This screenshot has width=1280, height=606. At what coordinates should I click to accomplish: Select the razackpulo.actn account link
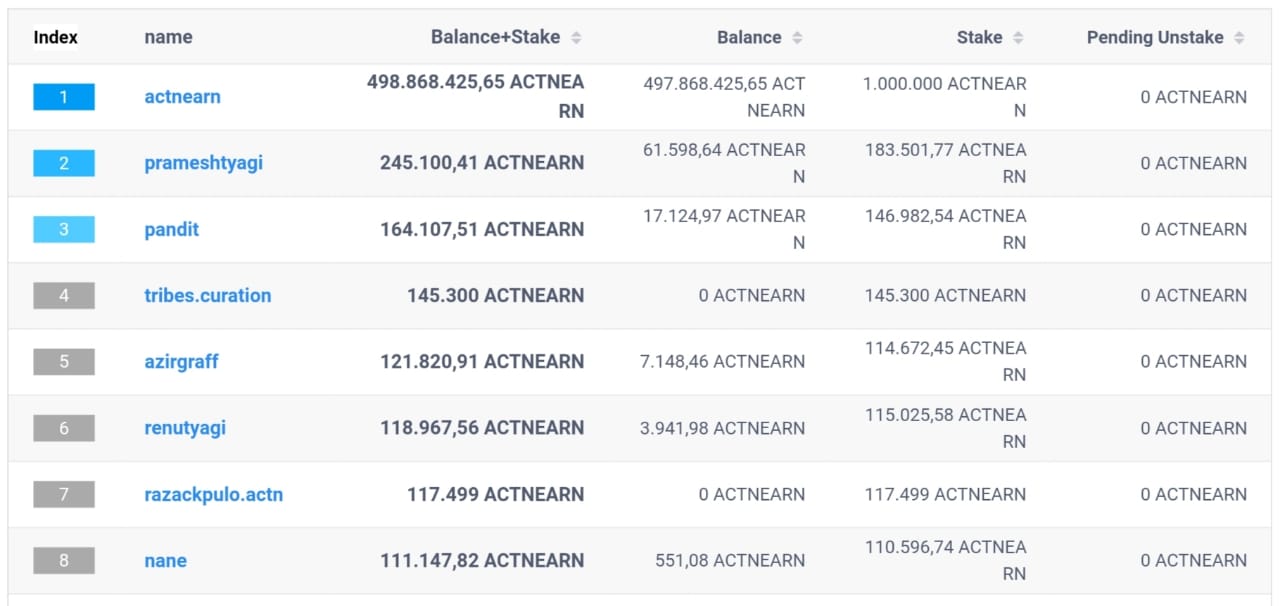pos(213,494)
